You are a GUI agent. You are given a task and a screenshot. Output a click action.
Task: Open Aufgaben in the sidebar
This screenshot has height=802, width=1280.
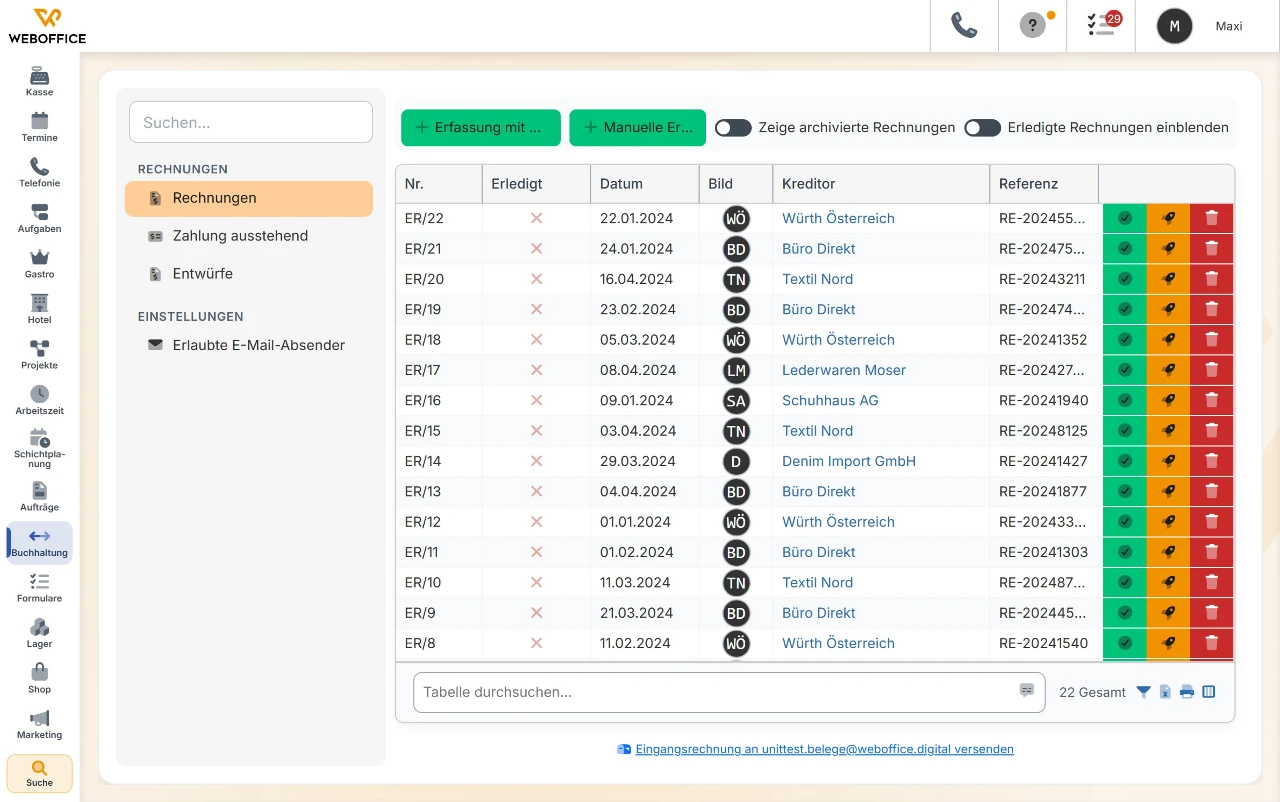pyautogui.click(x=39, y=218)
